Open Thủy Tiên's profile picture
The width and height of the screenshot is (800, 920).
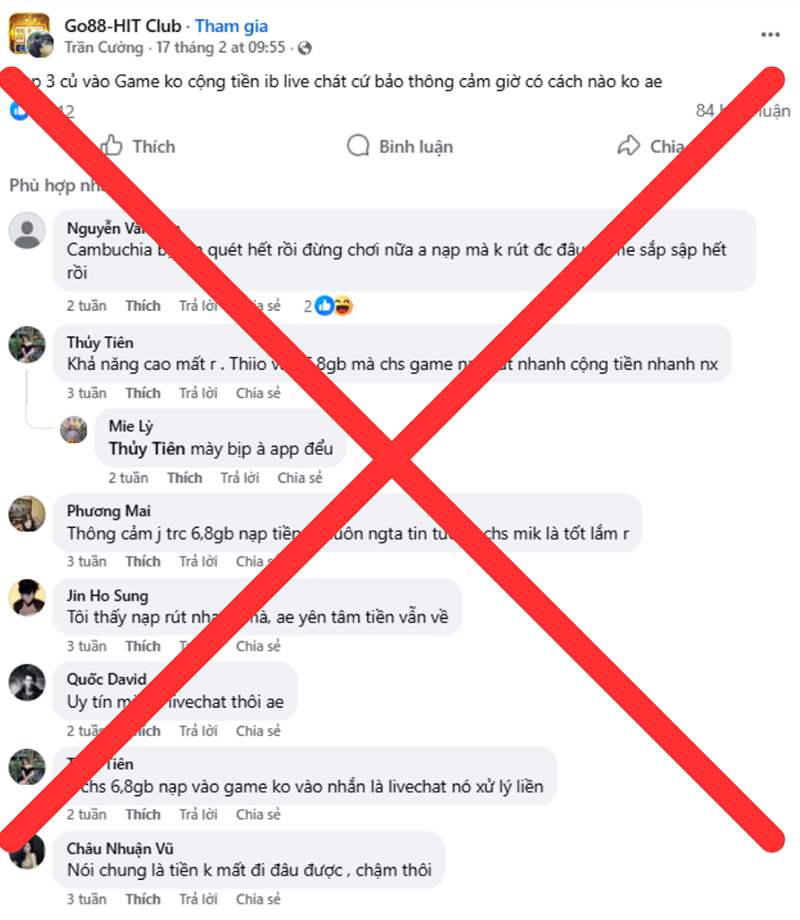[x=27, y=344]
